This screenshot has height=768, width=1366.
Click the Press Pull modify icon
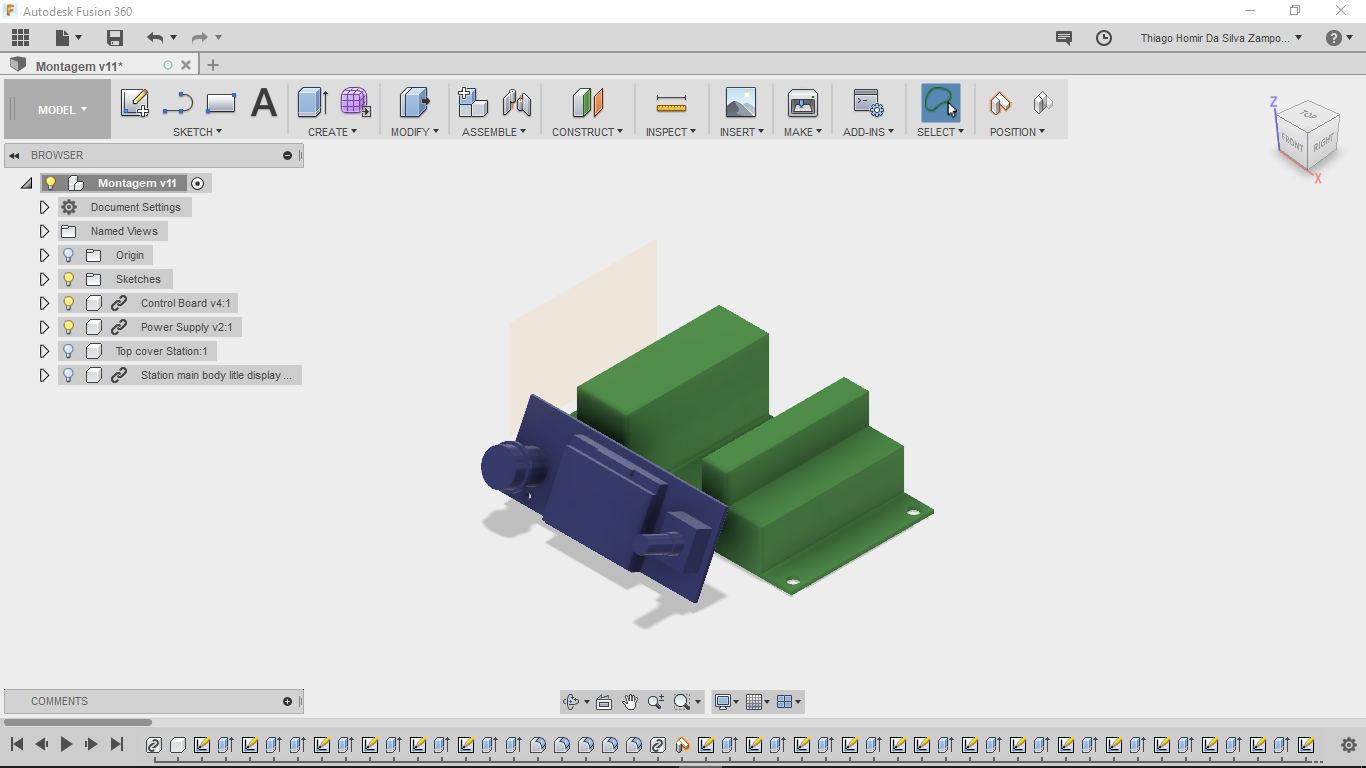pyautogui.click(x=414, y=102)
